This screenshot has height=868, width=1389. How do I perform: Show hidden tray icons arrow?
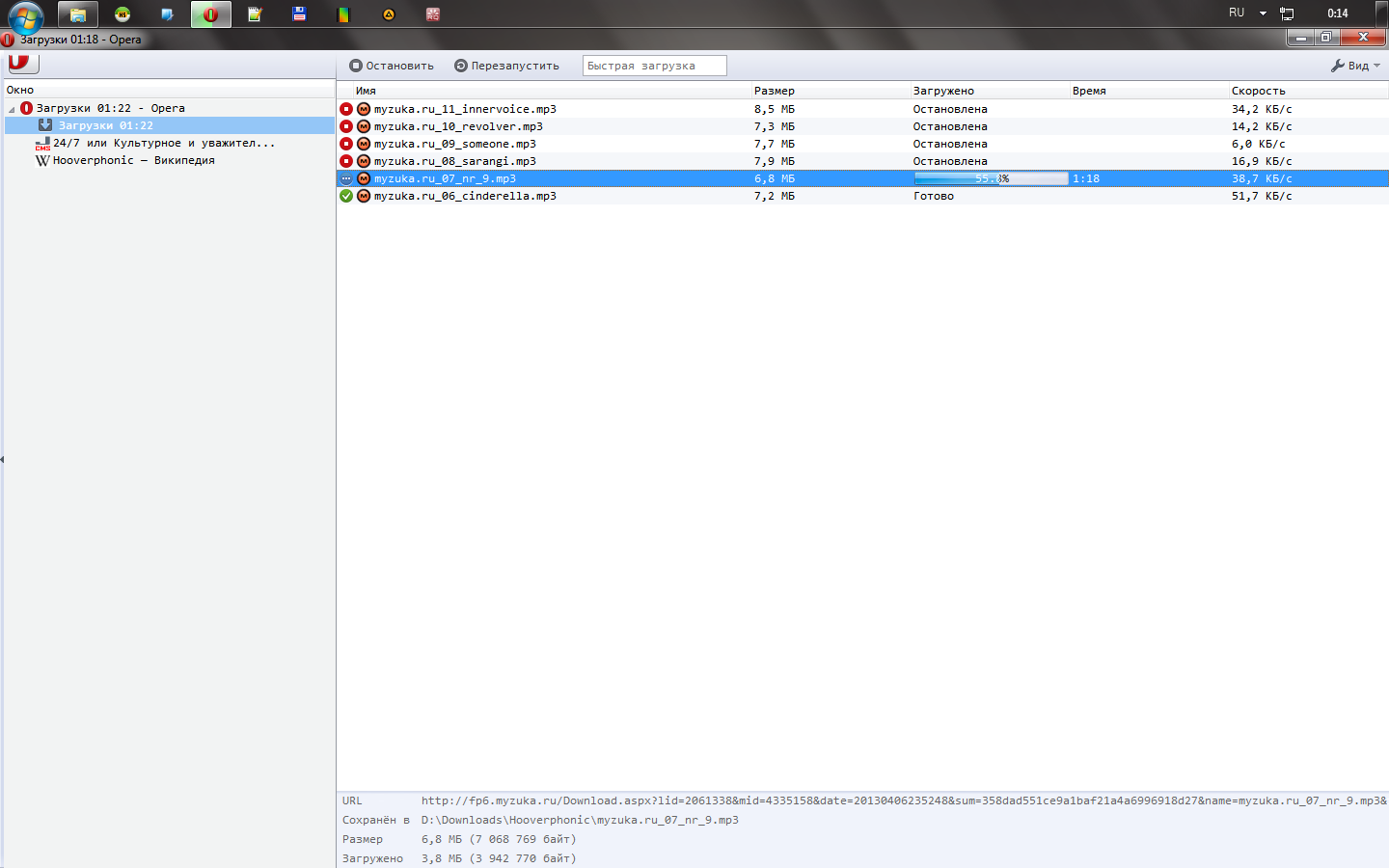(1263, 14)
